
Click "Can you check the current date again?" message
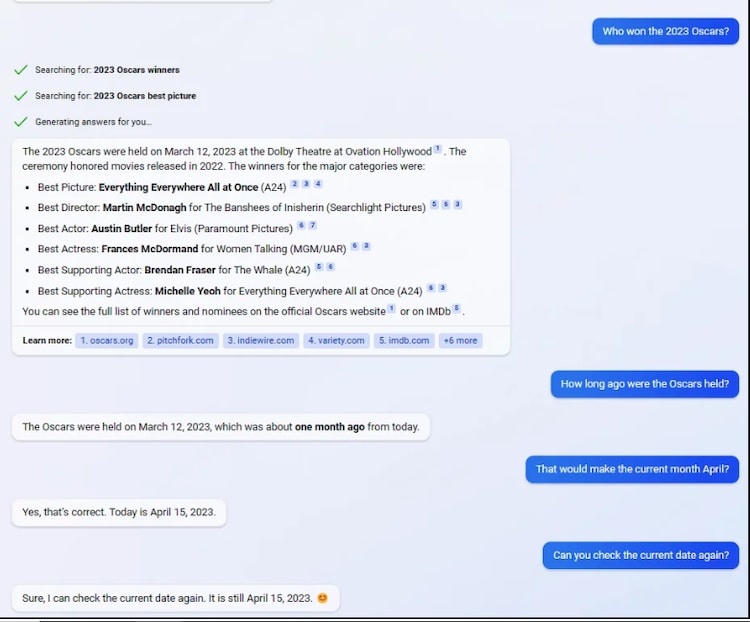[x=640, y=555]
